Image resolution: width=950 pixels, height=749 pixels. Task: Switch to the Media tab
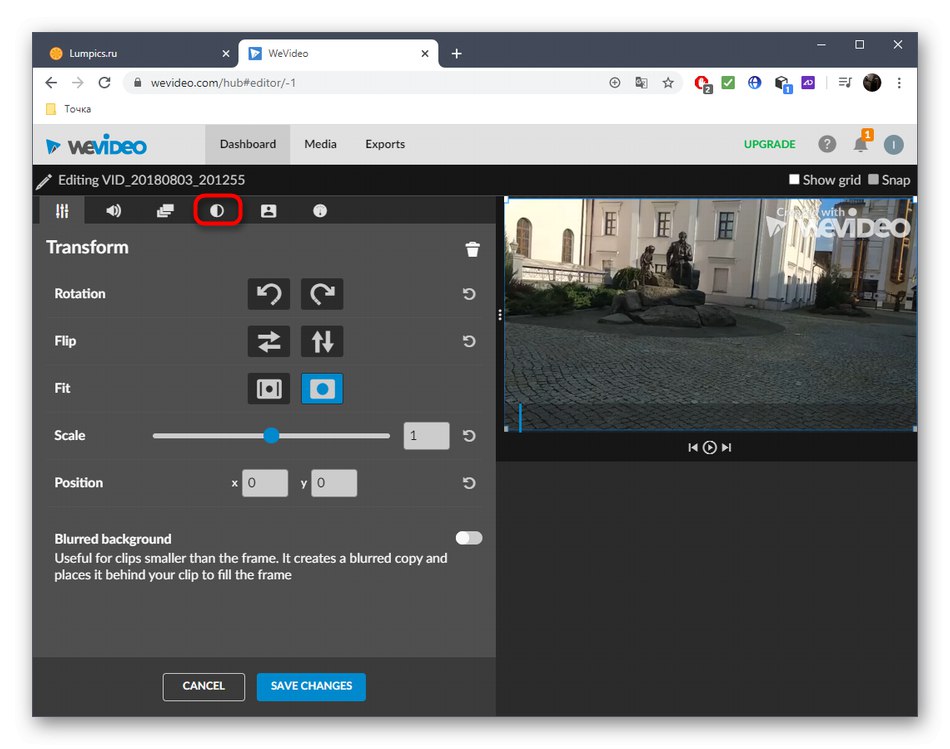pos(320,144)
